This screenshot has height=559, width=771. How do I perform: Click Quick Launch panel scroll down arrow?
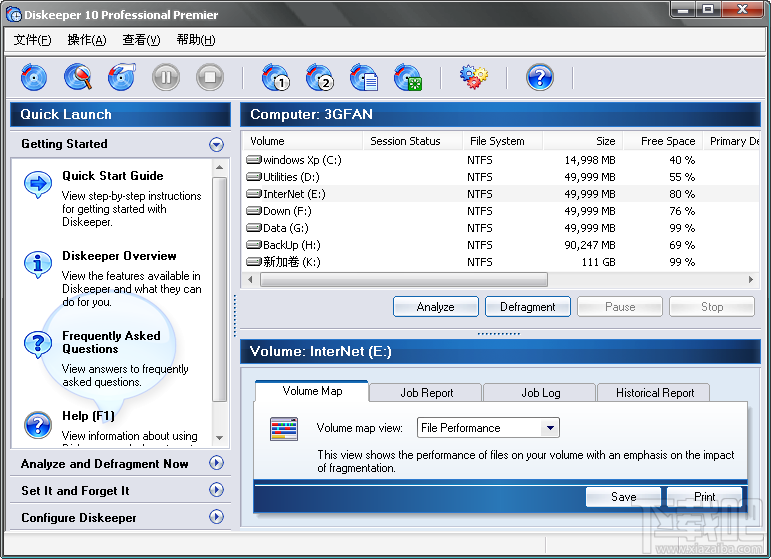[219, 438]
